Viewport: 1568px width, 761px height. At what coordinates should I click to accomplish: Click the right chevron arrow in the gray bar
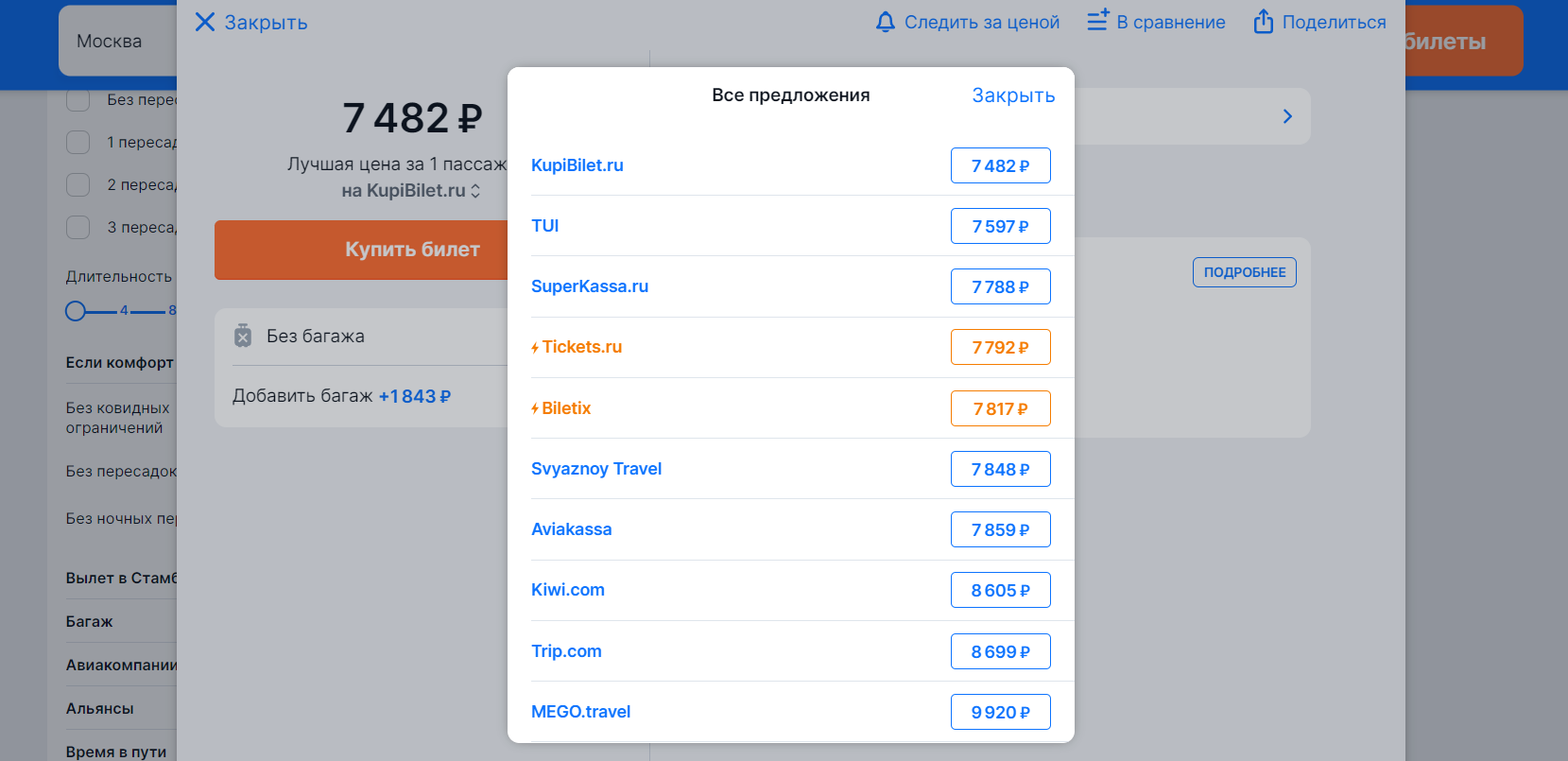(1287, 116)
